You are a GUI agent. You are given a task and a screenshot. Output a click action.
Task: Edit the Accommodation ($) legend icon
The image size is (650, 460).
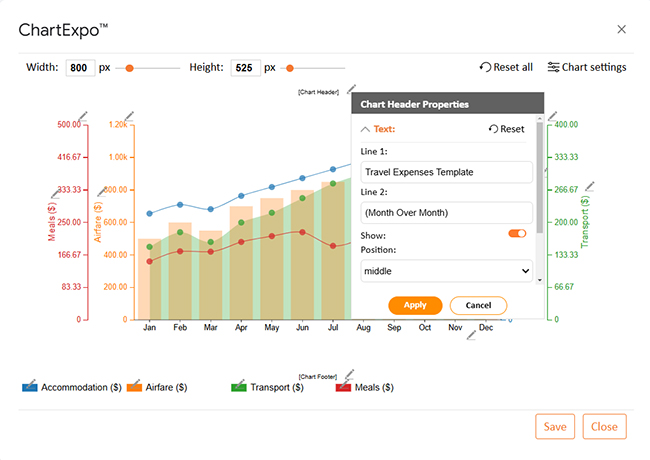coord(30,386)
